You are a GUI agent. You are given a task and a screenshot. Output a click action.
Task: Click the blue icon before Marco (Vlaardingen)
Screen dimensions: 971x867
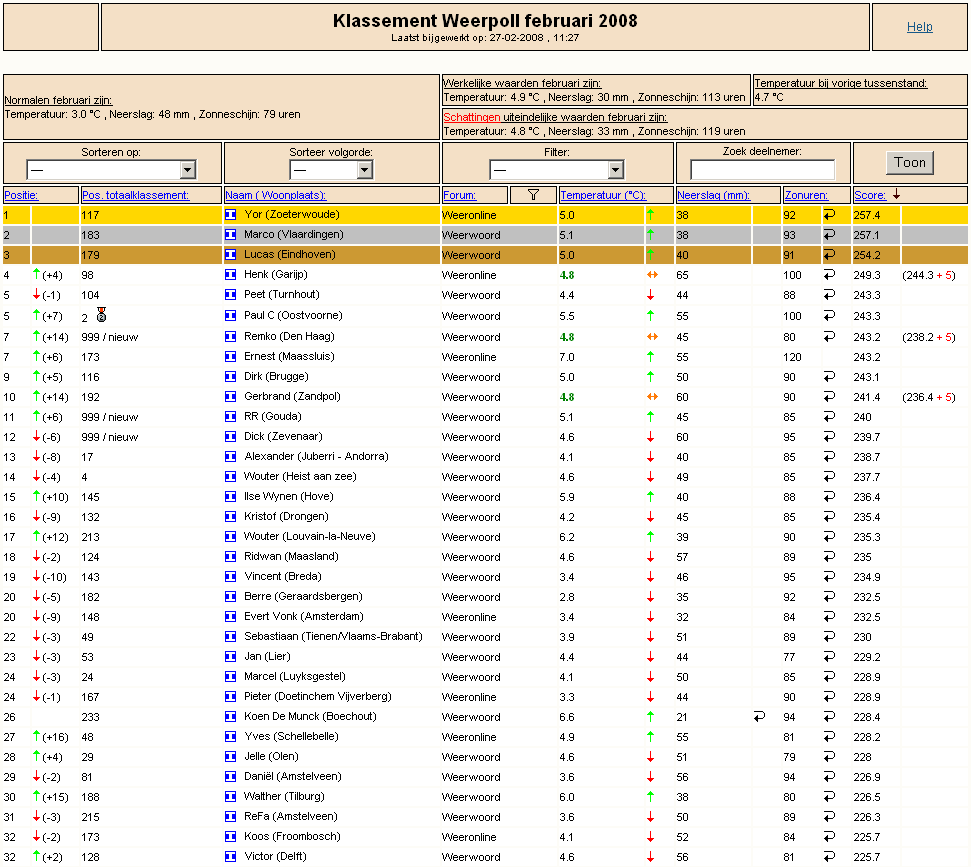(230, 235)
